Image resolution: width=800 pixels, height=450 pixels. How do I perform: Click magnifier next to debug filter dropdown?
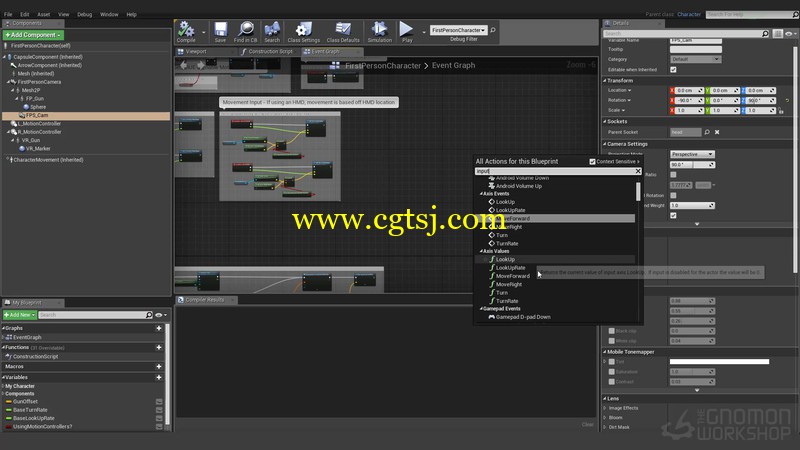coord(493,30)
